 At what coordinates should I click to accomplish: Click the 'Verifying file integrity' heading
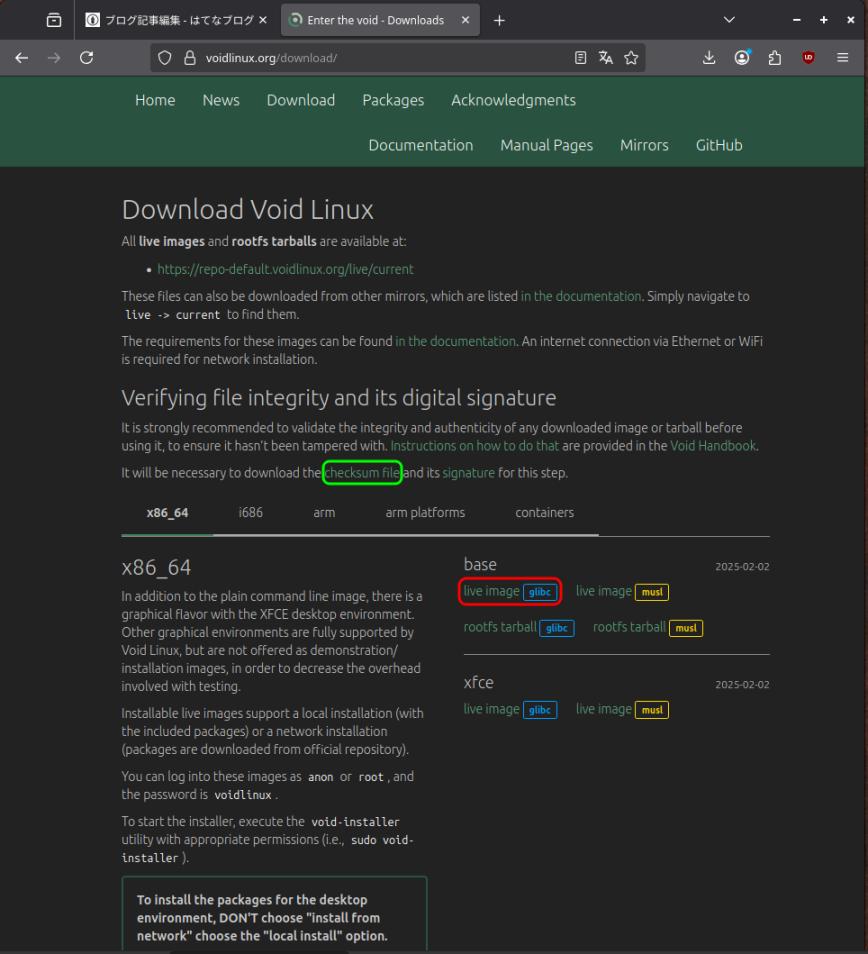339,398
